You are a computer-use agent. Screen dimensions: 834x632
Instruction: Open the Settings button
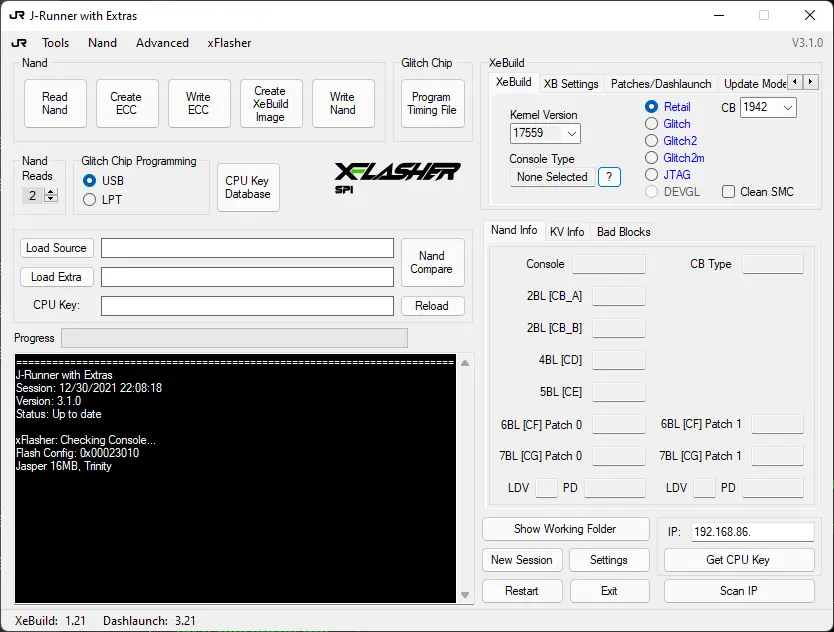(609, 560)
